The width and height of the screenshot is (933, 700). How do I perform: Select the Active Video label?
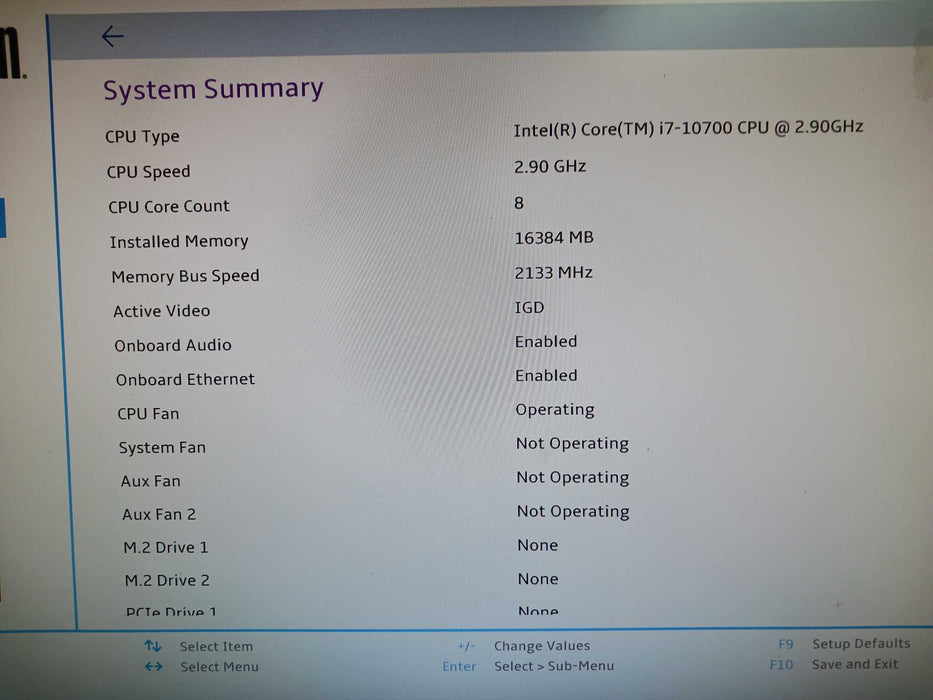coord(162,311)
